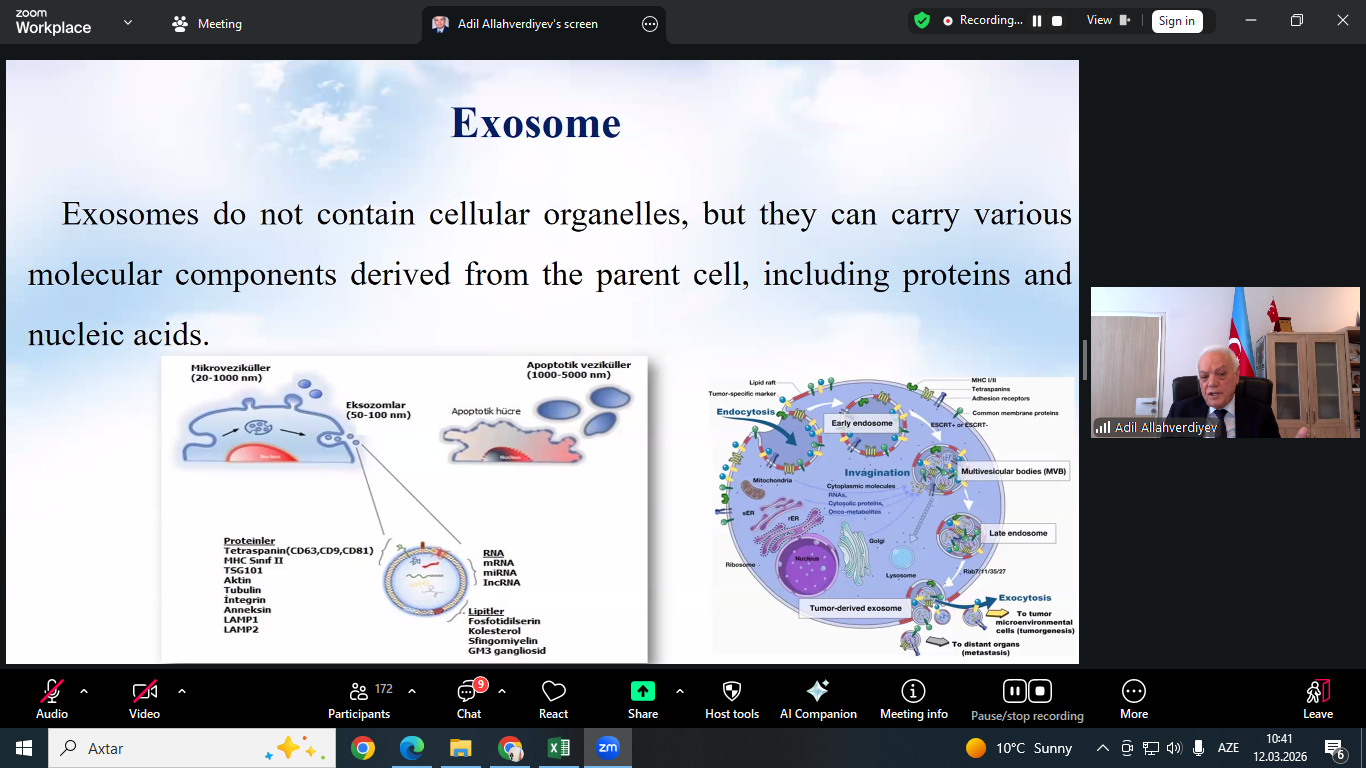Expand video options arrow next to Video
This screenshot has height=768, width=1366.
pos(182,691)
